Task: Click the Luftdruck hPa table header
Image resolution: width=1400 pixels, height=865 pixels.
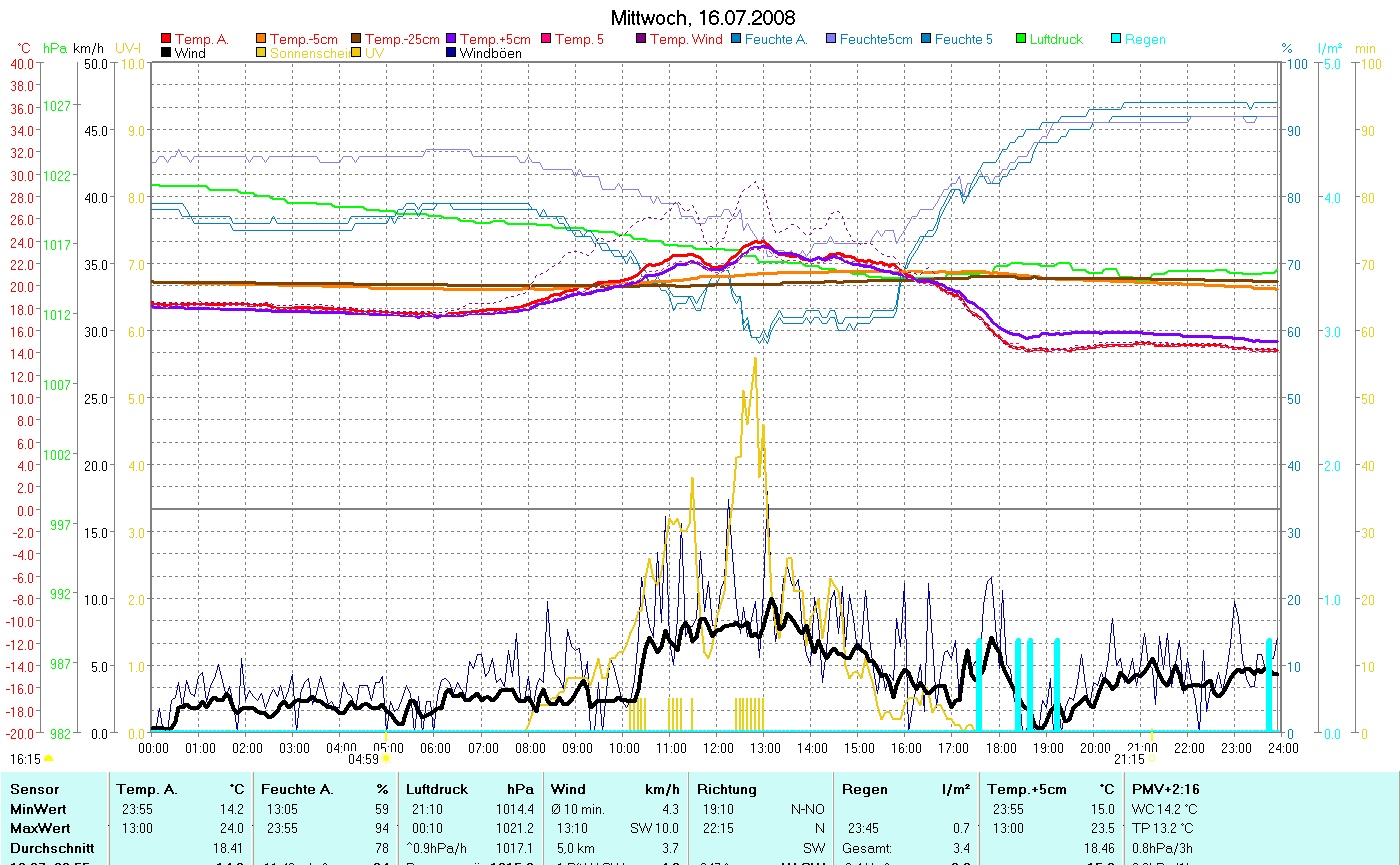Action: click(x=469, y=790)
